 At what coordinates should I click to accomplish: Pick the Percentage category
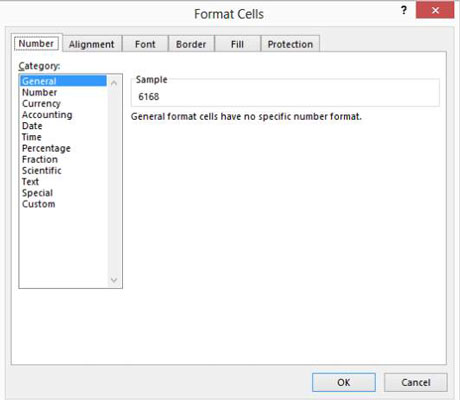coord(63,148)
